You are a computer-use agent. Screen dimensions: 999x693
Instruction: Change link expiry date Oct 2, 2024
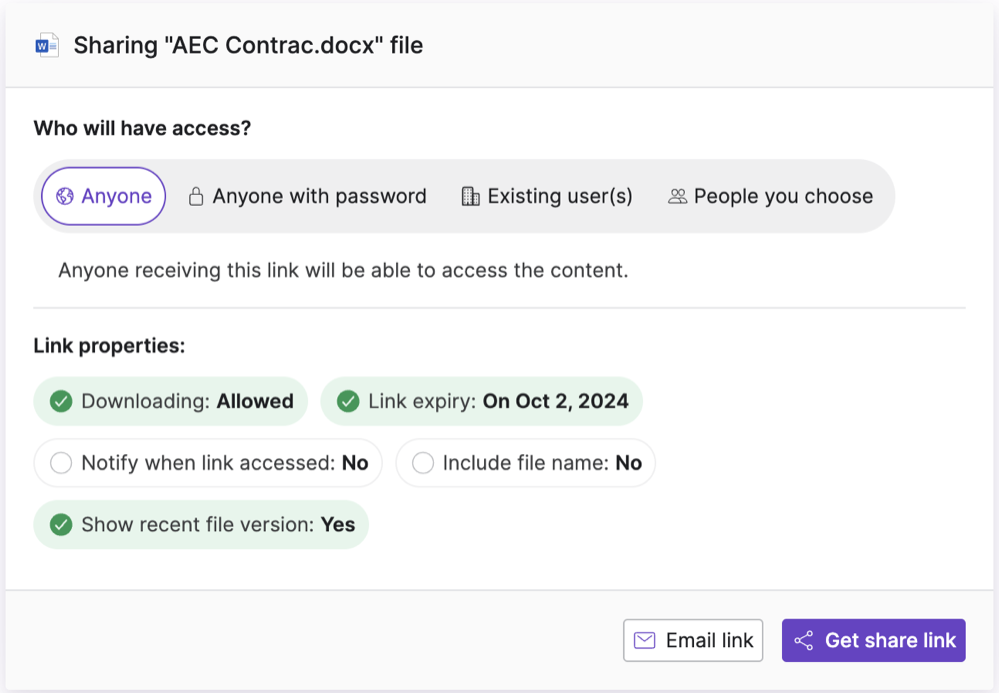556,401
